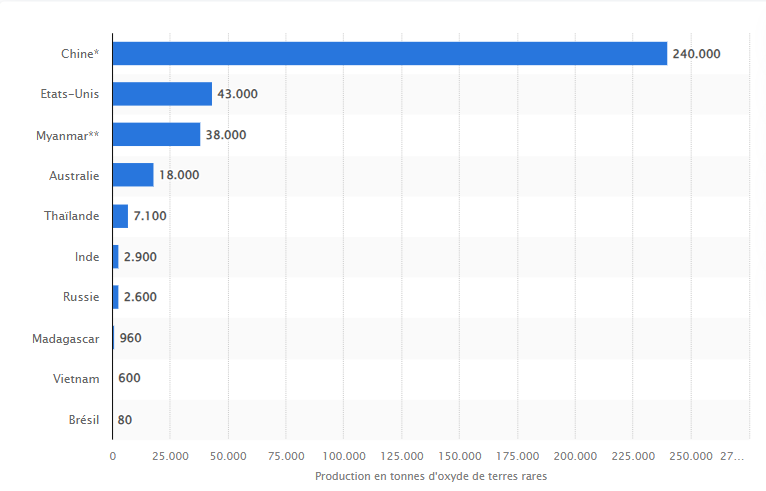Click the Madagascar category label
The height and width of the screenshot is (491, 766).
coord(66,338)
